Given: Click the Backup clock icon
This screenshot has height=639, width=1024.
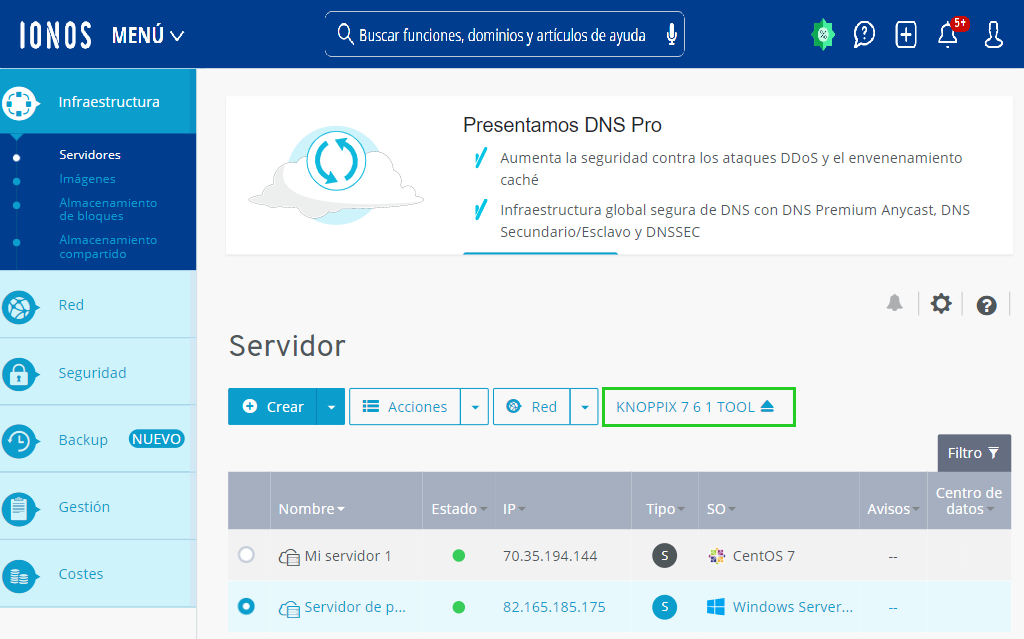Looking at the screenshot, I should coord(19,442).
